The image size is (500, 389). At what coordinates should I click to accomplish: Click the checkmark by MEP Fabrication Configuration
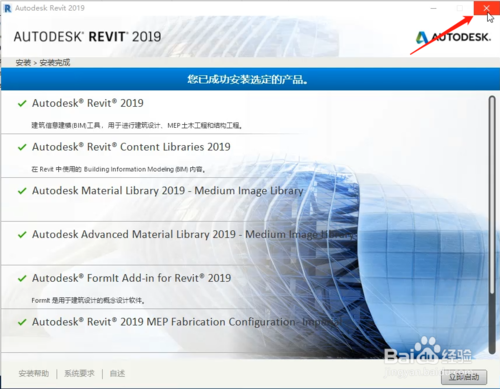tap(22, 322)
